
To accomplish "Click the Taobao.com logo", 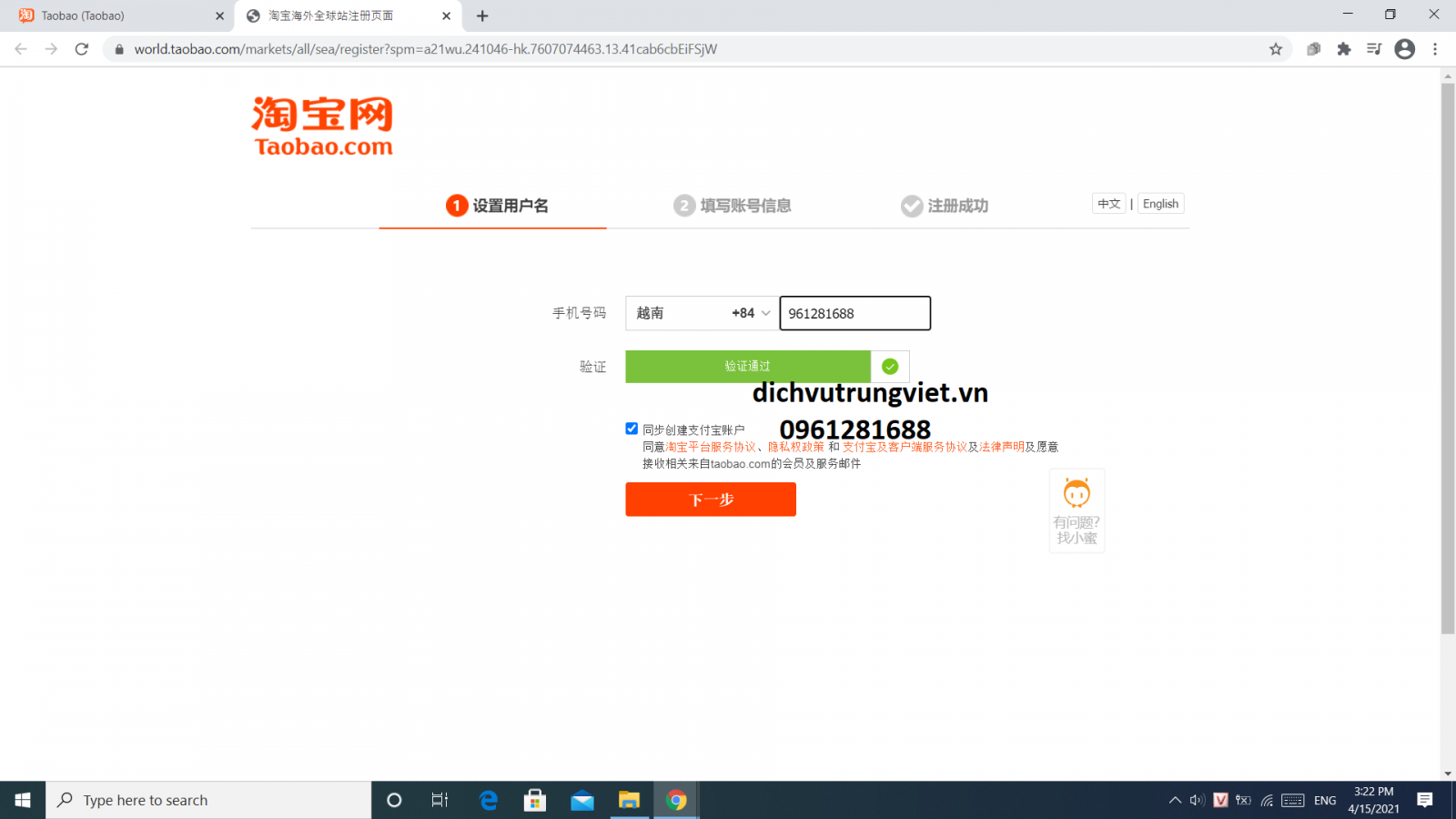I will pyautogui.click(x=322, y=126).
